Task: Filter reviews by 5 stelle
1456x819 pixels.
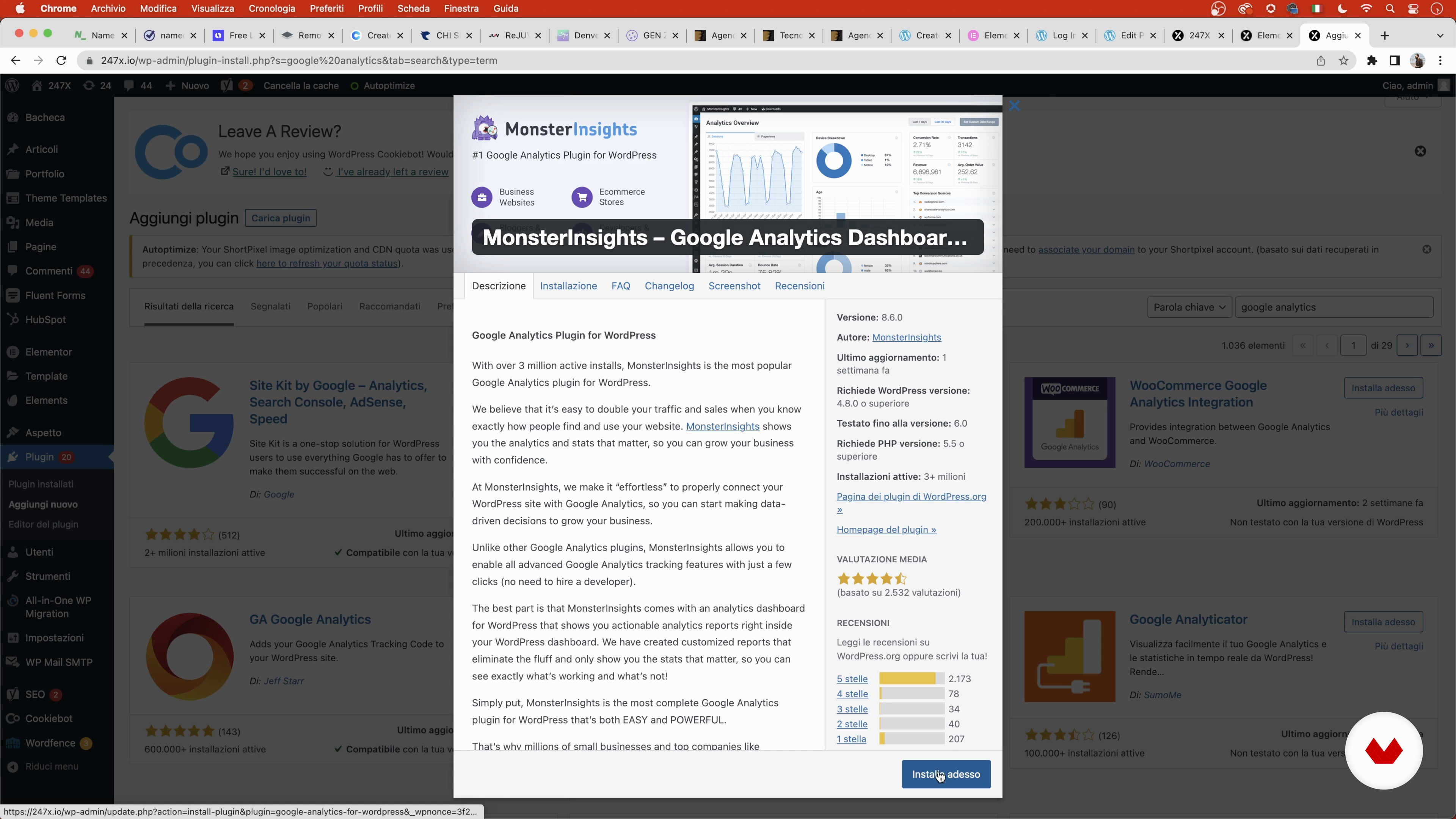Action: pyautogui.click(x=852, y=679)
